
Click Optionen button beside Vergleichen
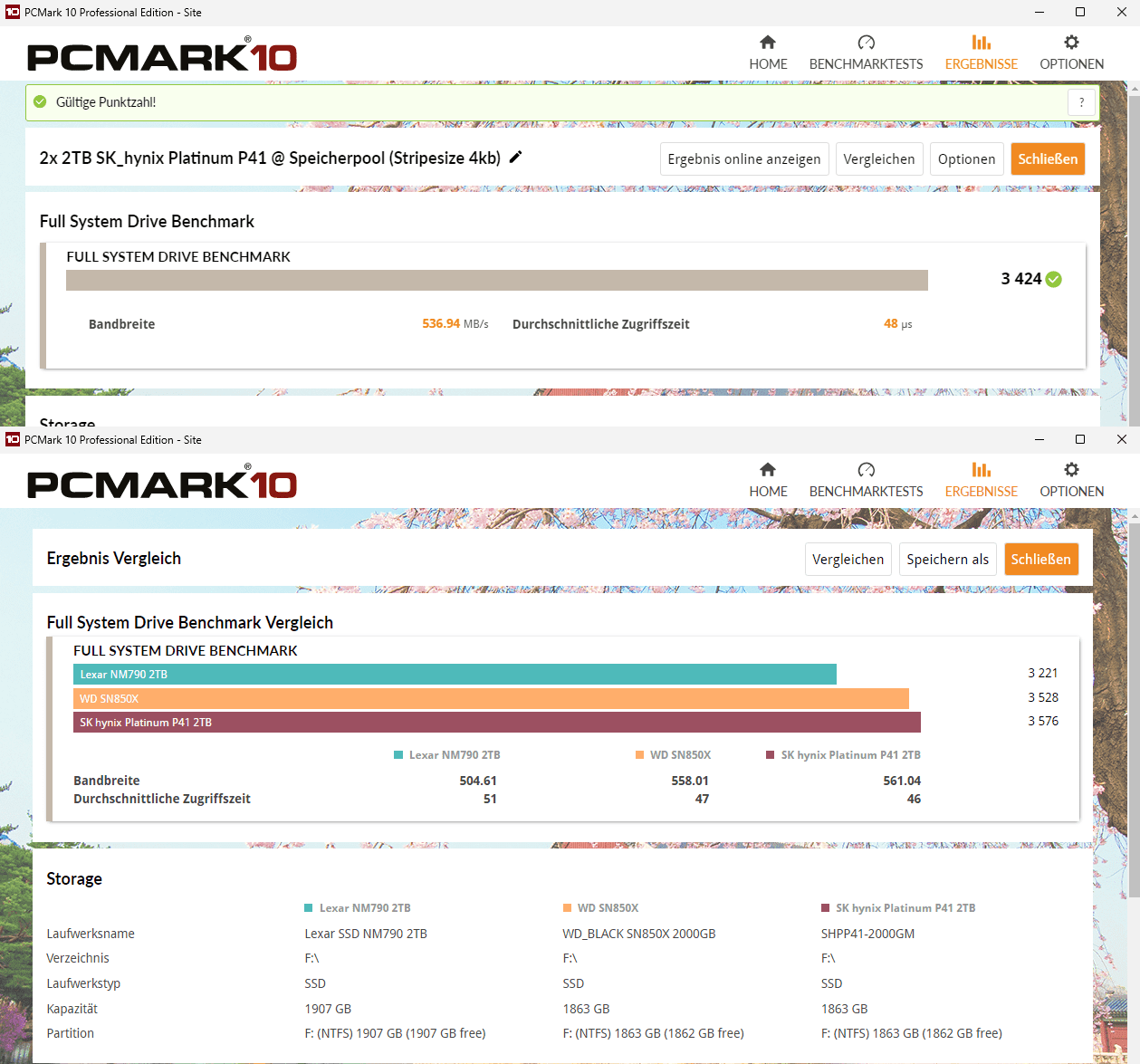coord(967,159)
